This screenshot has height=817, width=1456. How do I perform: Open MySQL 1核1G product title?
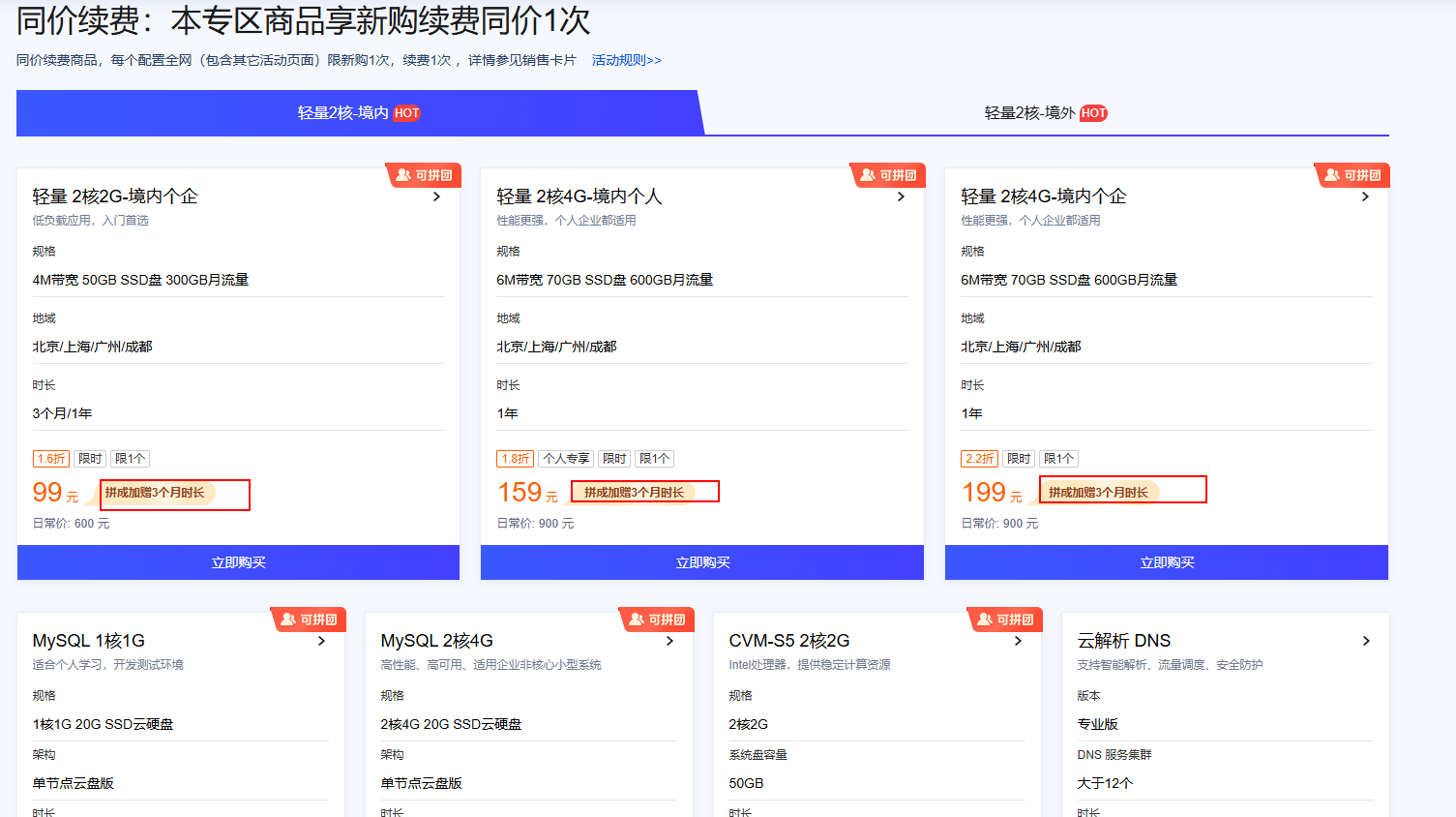[89, 641]
